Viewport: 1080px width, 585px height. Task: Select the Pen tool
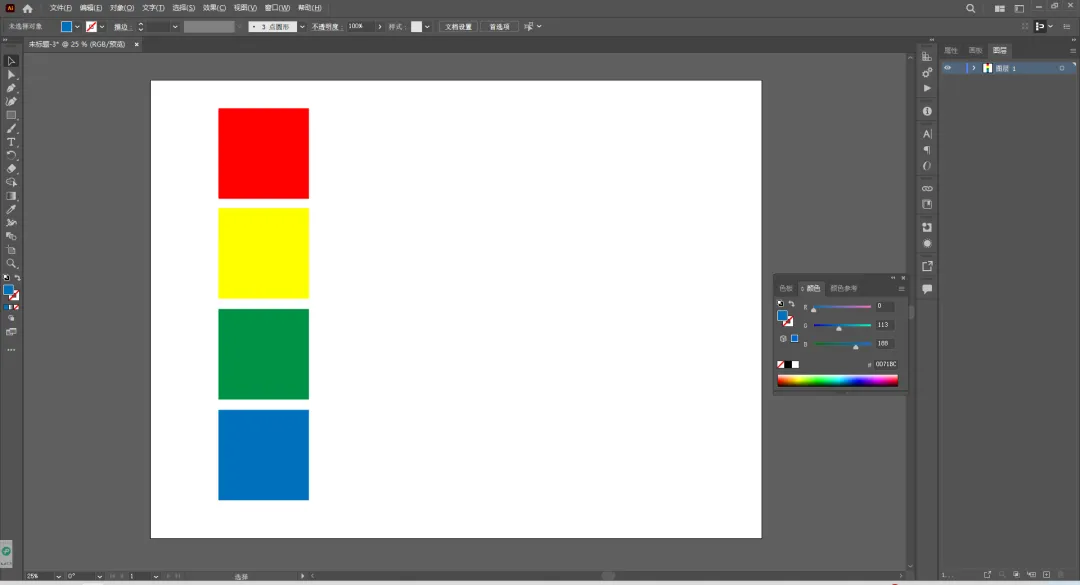[x=11, y=88]
